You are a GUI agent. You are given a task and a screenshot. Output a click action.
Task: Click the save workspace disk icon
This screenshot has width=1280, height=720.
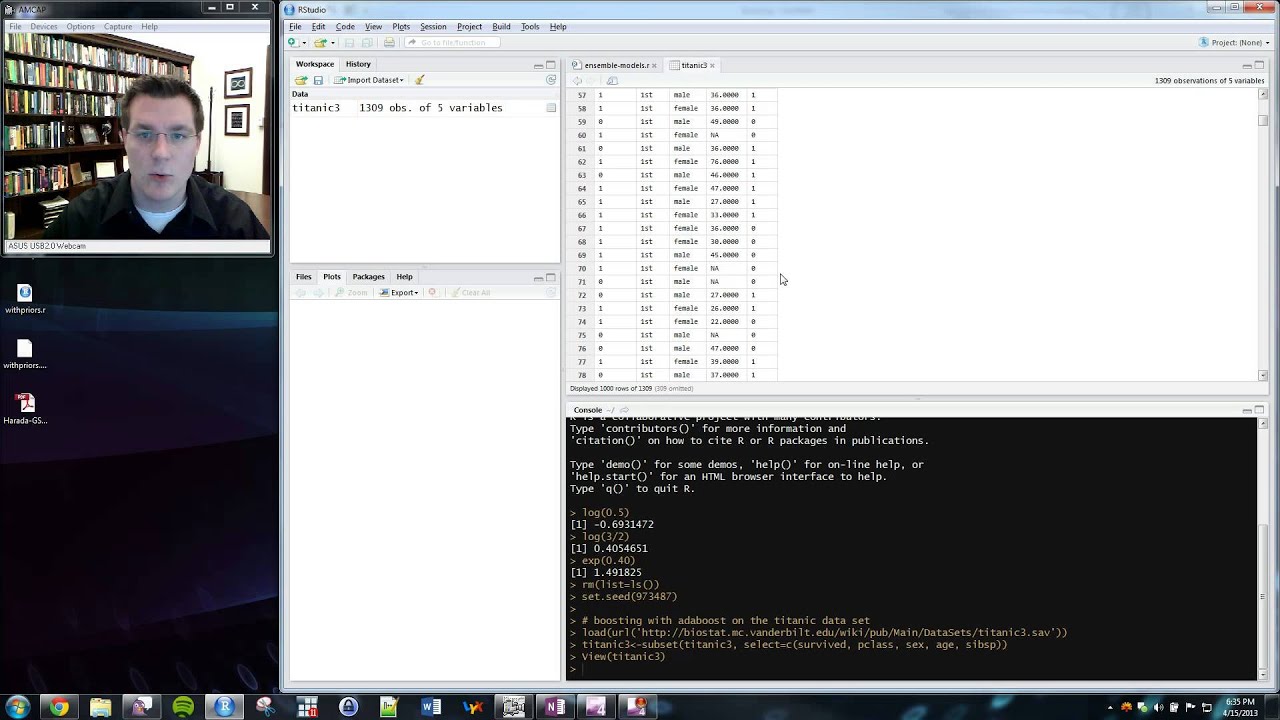pyautogui.click(x=318, y=80)
